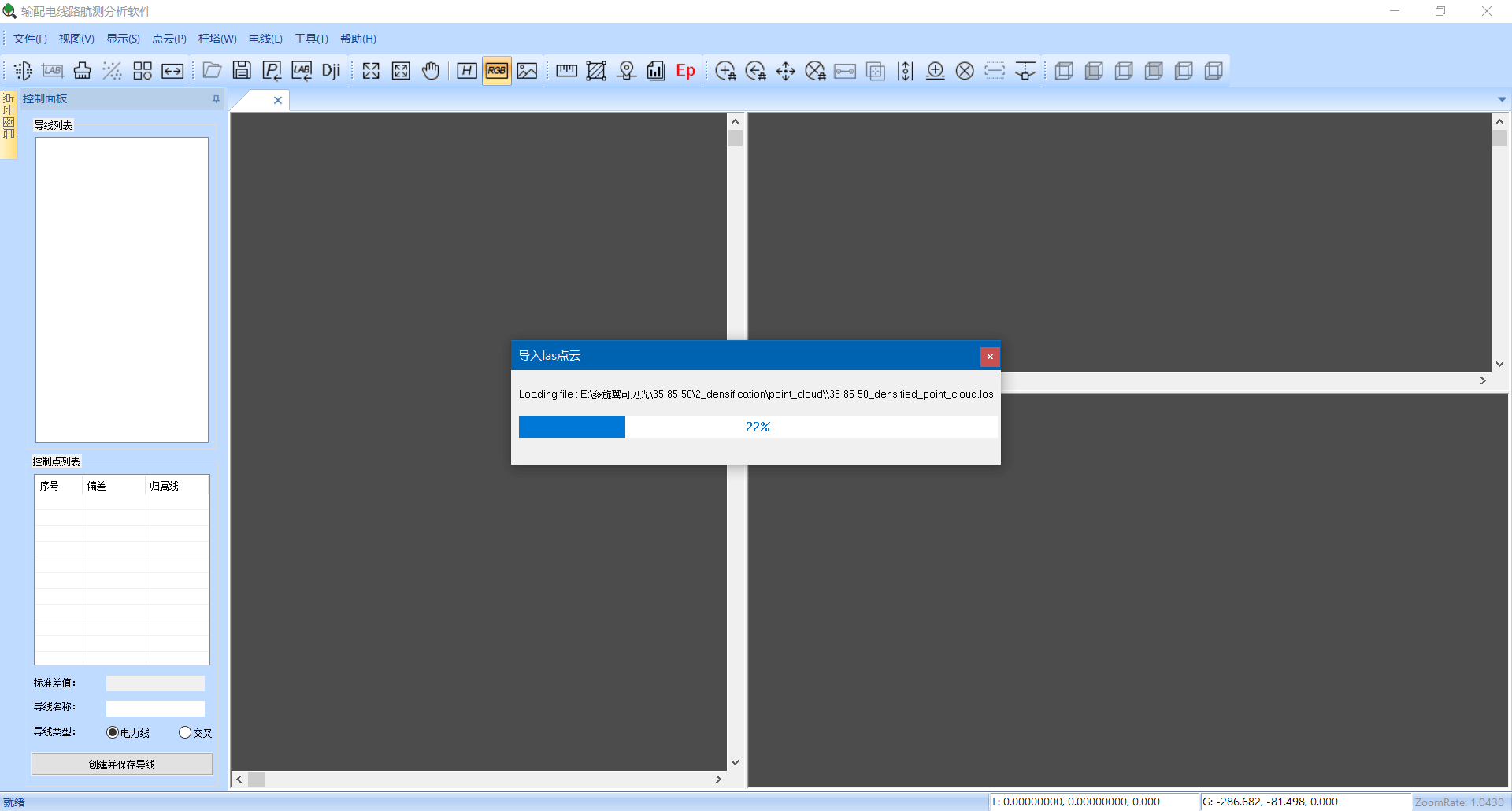The image size is (1512, 811).
Task: Open the histogram analysis tool
Action: (x=656, y=70)
